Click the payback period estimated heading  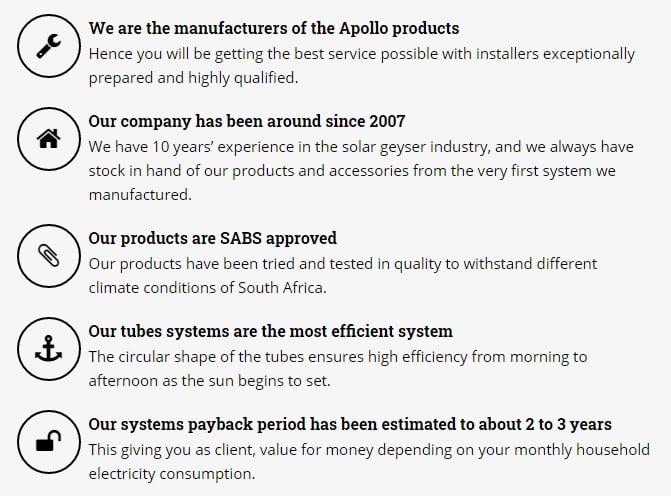click(350, 425)
